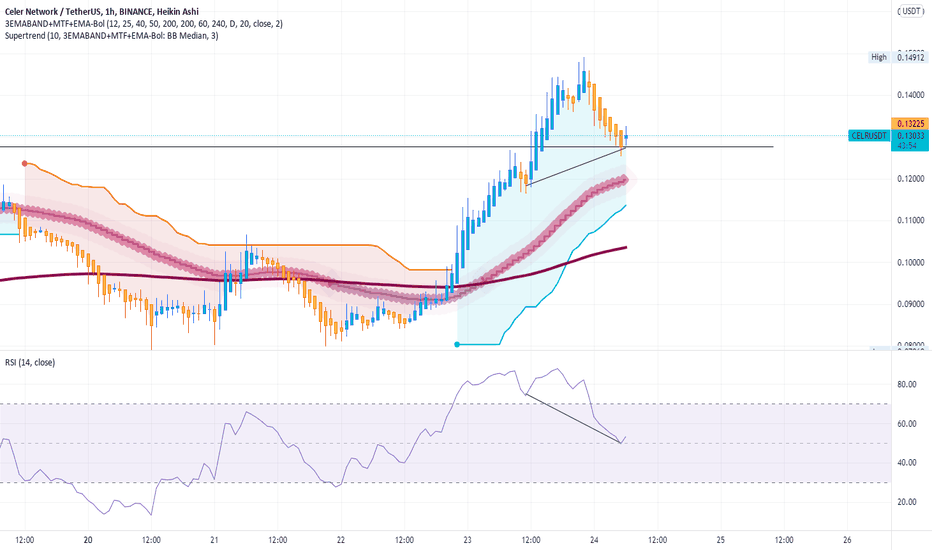Select the horizontal gray support line
932x550 pixels.
(386, 146)
